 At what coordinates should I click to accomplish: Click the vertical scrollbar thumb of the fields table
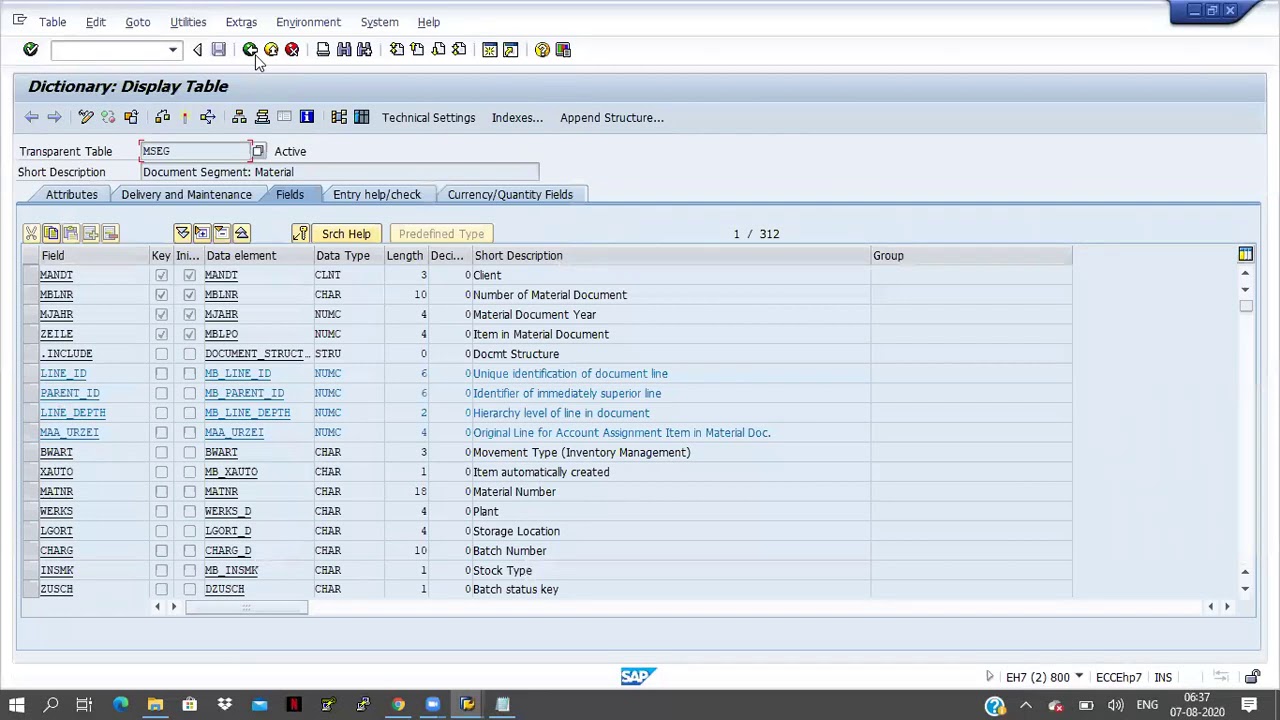click(1245, 306)
